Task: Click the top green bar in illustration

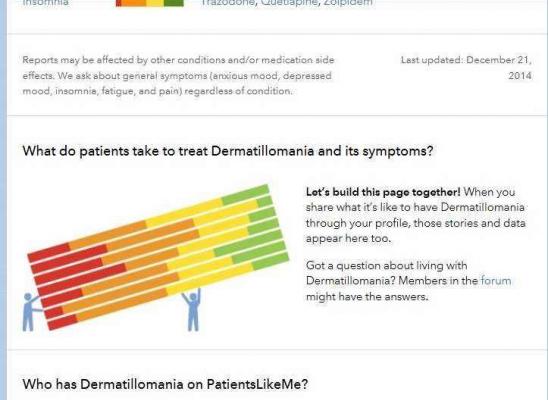Action: [x=246, y=195]
